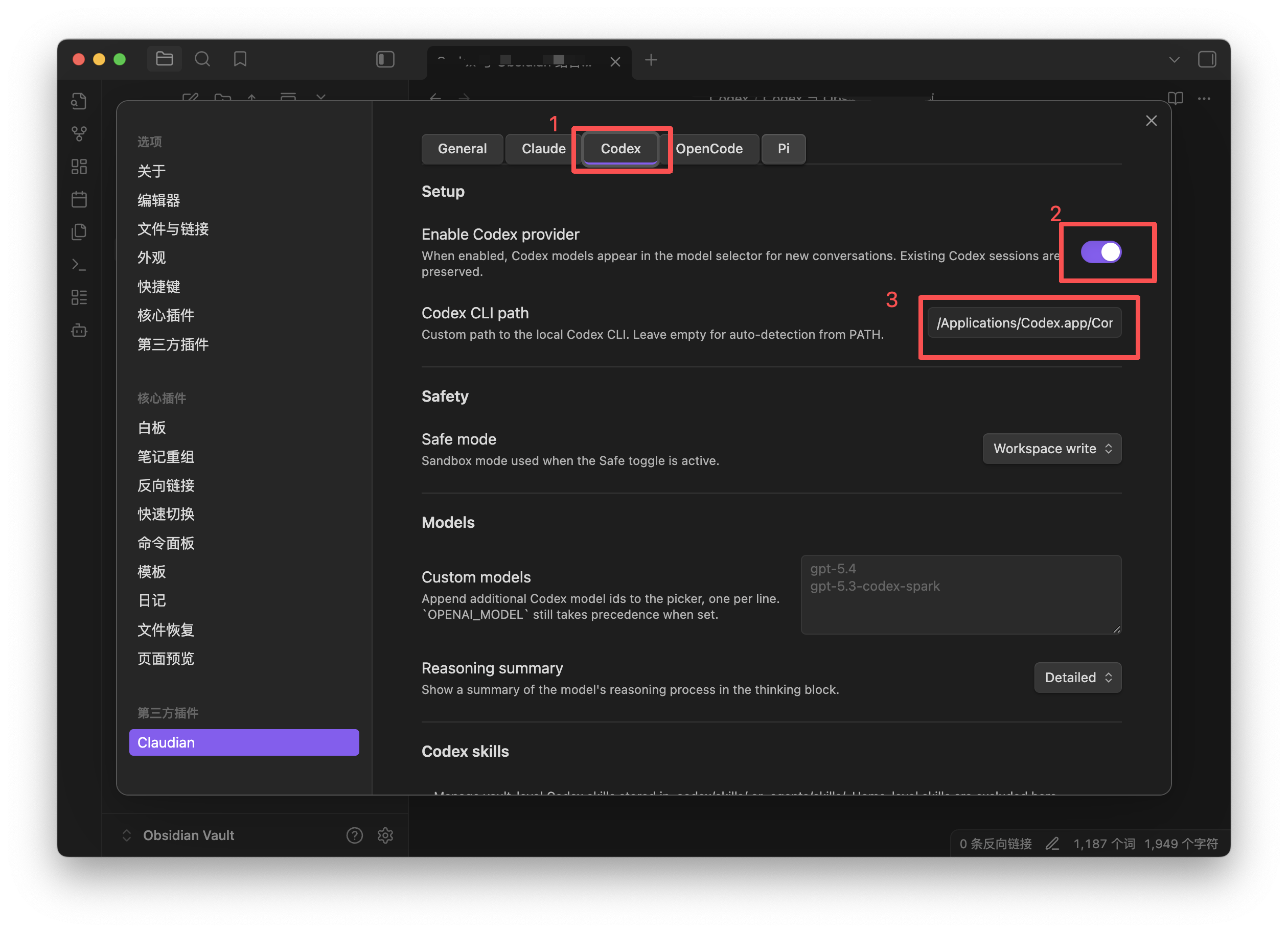
Task: Switch to the General tab
Action: click(462, 149)
